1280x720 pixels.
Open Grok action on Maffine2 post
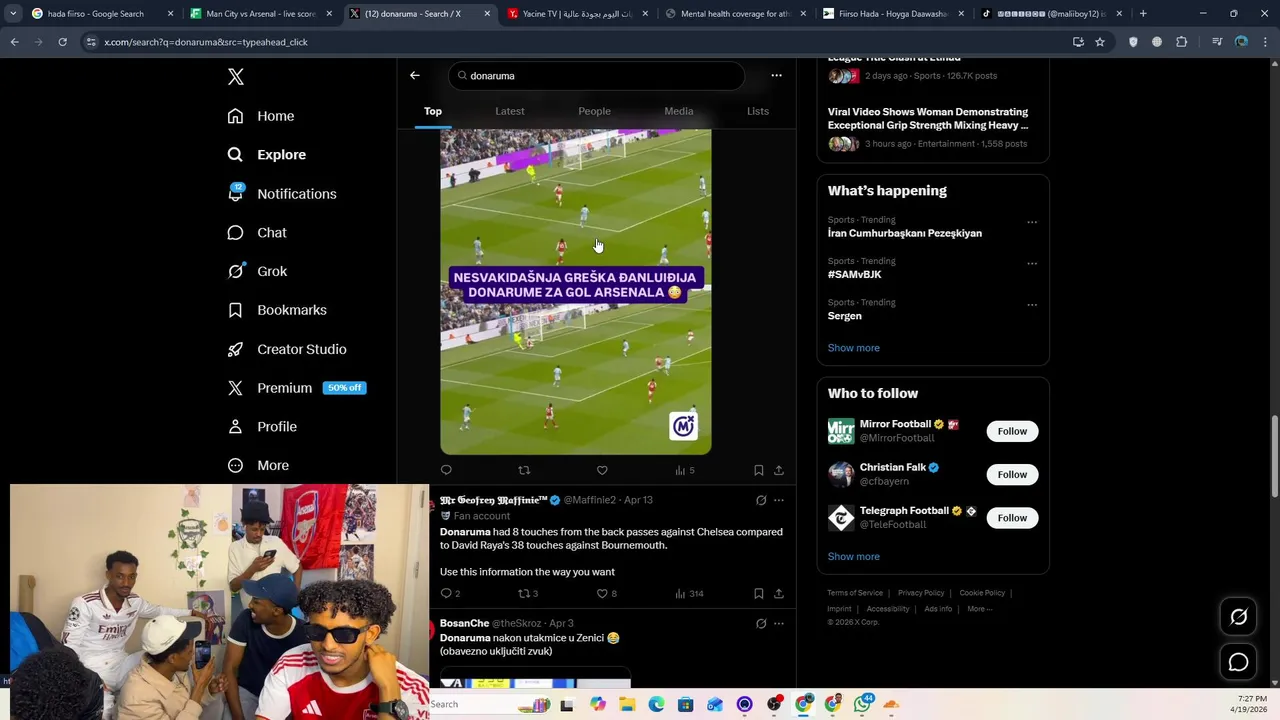click(761, 500)
